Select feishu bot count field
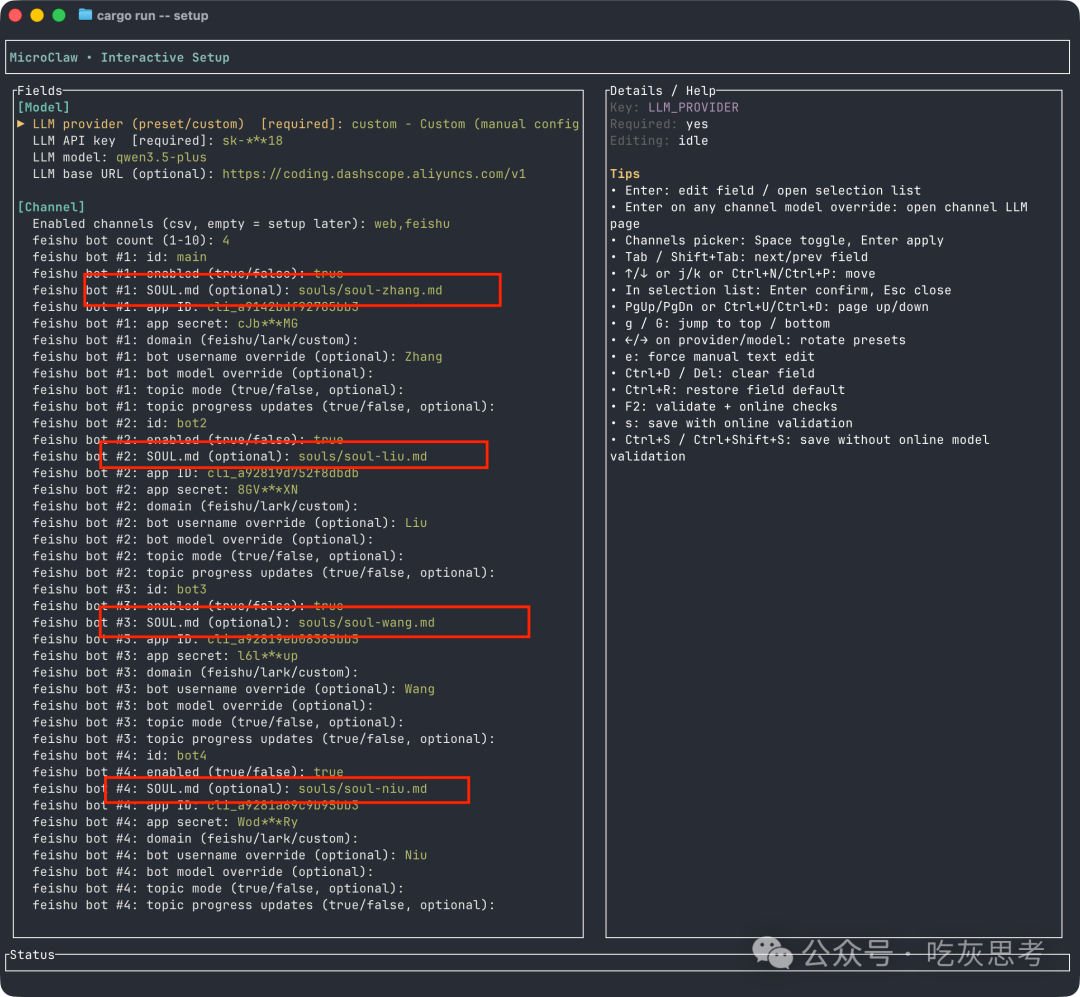The height and width of the screenshot is (997, 1080). coord(130,240)
